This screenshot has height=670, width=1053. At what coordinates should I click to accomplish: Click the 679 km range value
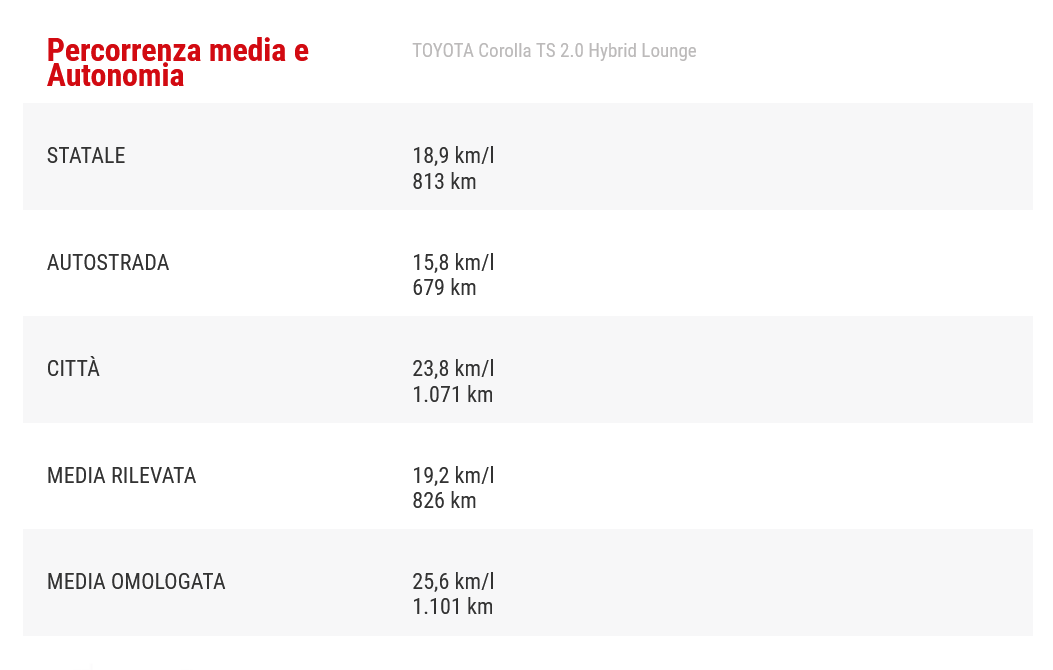[x=444, y=288]
